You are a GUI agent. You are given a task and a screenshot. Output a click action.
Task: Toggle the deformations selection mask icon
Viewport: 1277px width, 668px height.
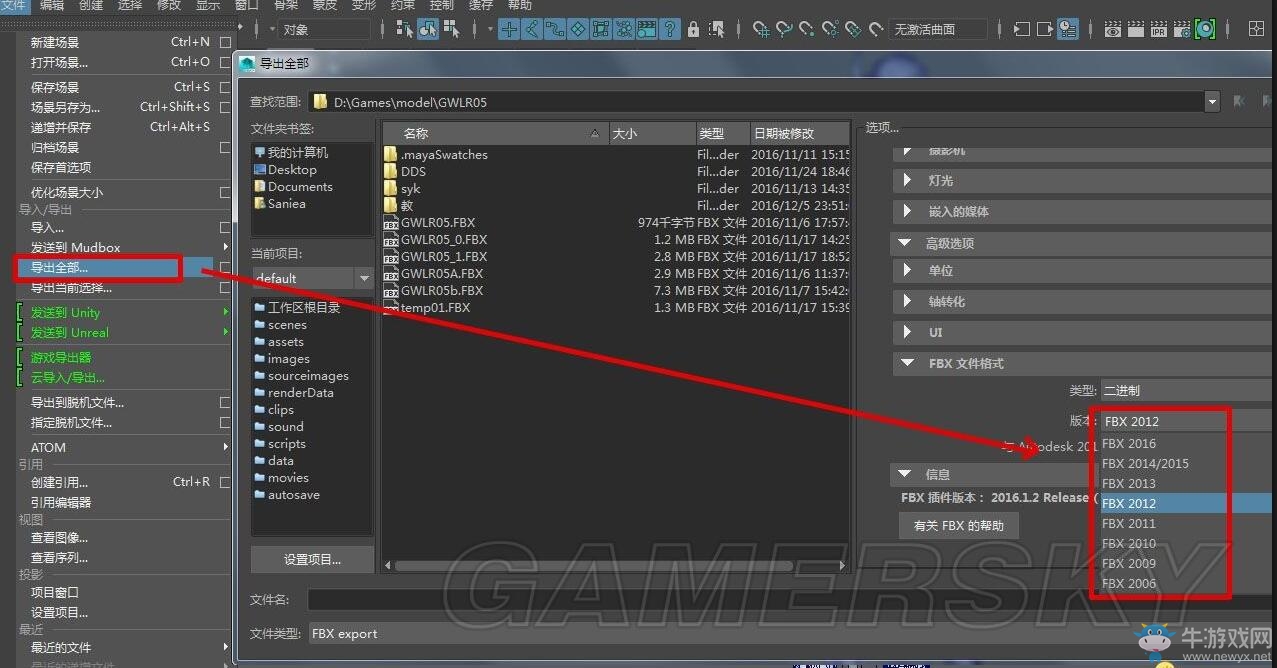(x=601, y=29)
